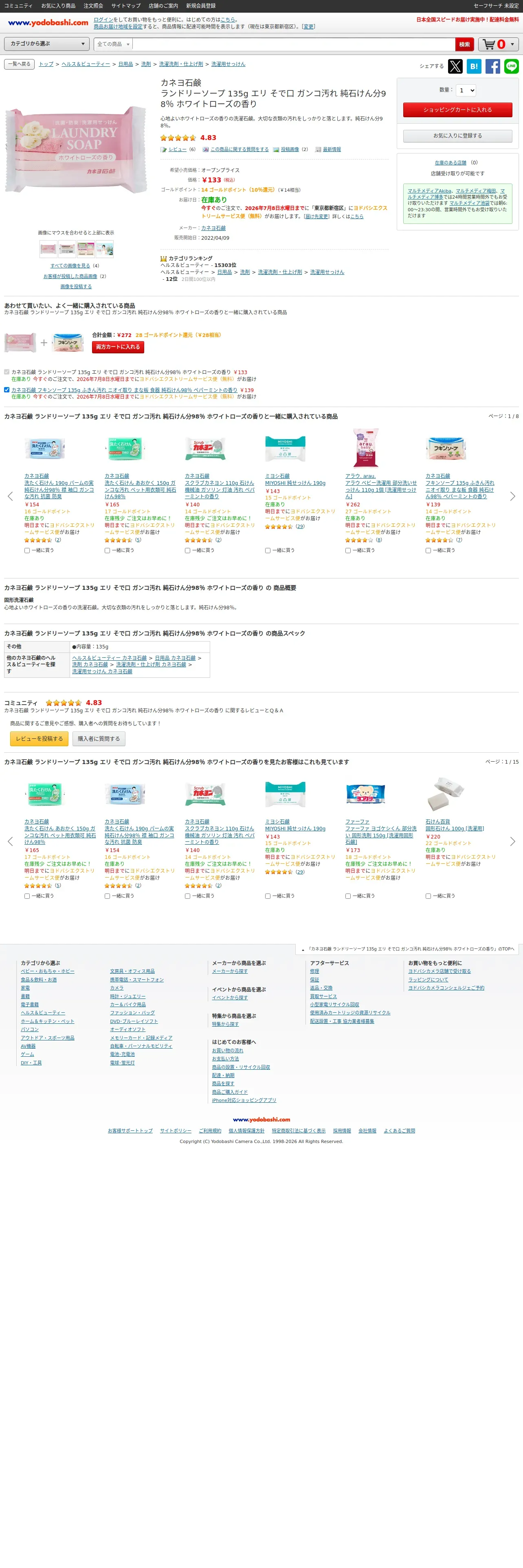Screen dimensions: 523x1568
Task: Expand the 全ての商品 search category dropdown
Action: pyautogui.click(x=113, y=44)
